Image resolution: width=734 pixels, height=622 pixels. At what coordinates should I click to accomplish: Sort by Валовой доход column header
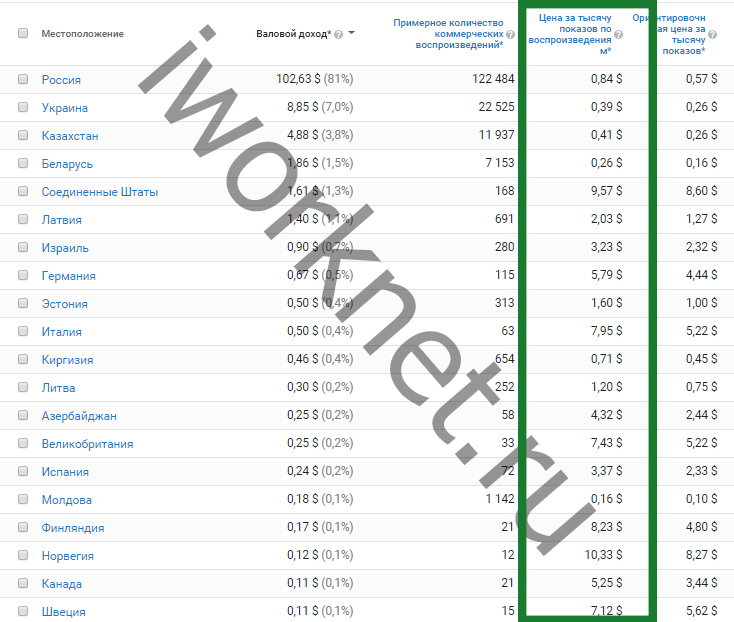tap(292, 34)
